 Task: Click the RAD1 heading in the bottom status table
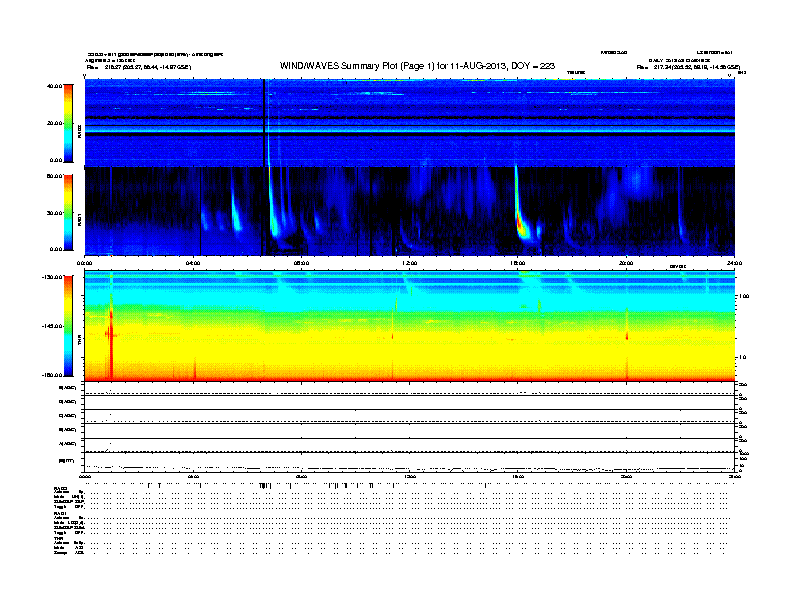(x=60, y=514)
